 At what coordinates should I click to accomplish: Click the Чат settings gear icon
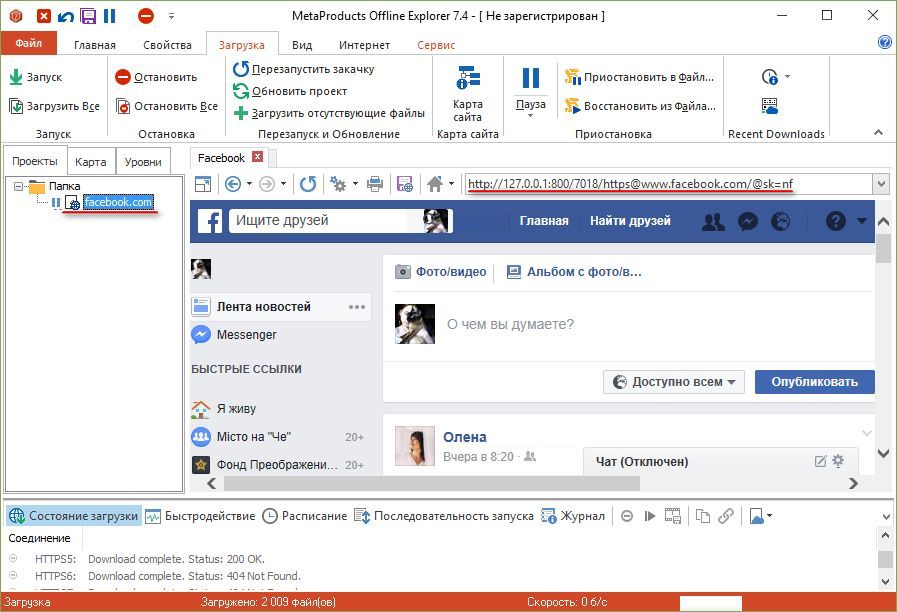(838, 460)
